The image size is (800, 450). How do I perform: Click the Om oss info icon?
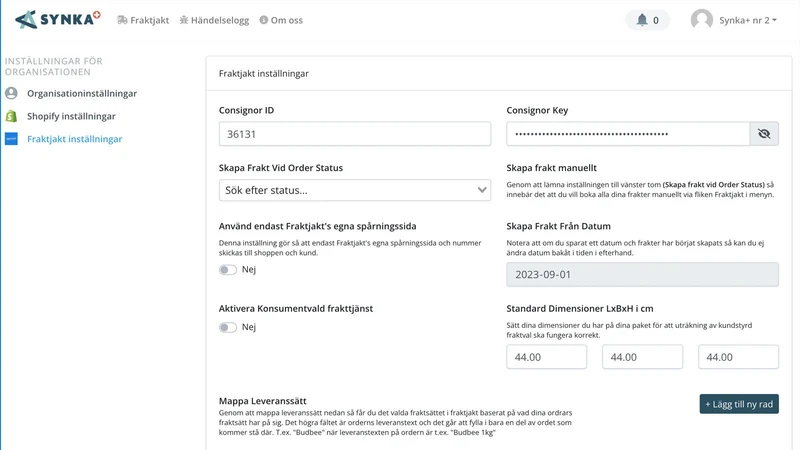click(264, 20)
